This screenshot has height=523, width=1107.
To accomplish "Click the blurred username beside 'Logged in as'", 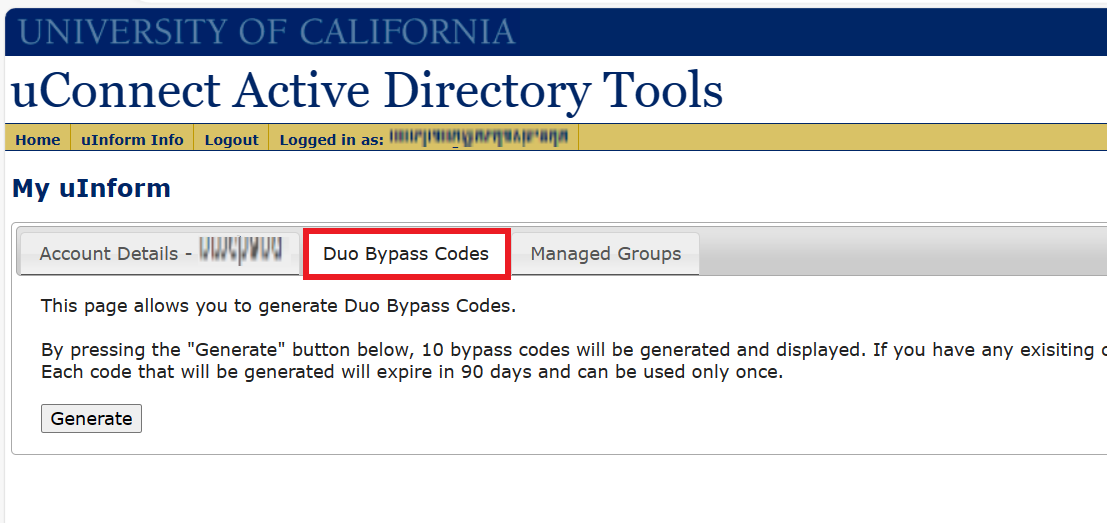I will pyautogui.click(x=477, y=138).
